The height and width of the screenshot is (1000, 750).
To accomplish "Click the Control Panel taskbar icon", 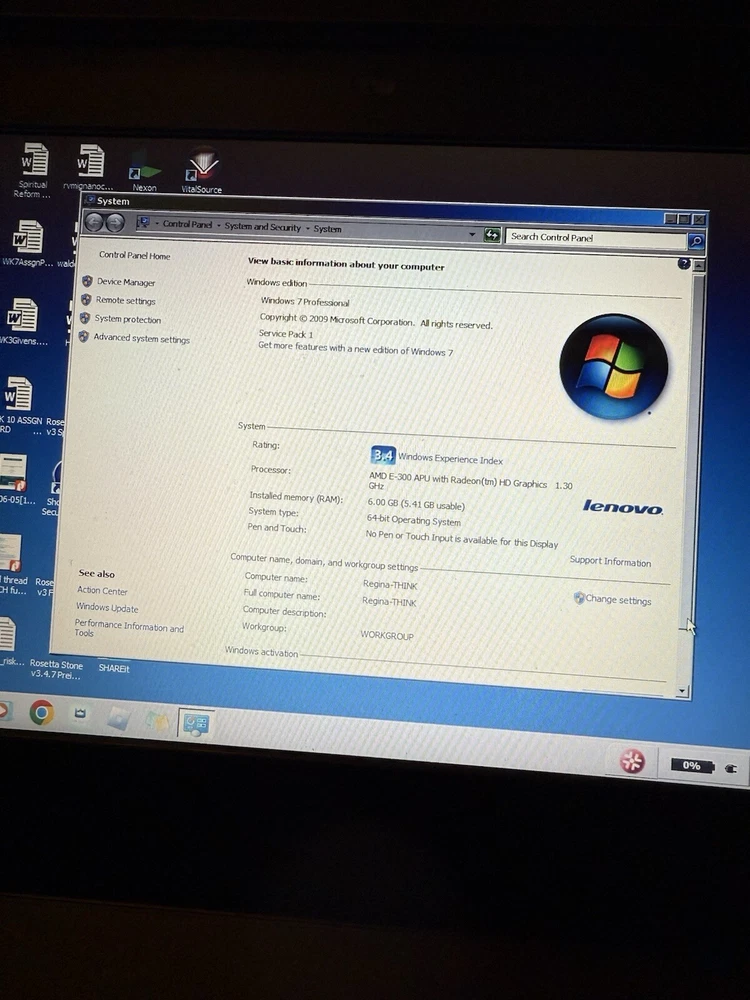I will (194, 723).
